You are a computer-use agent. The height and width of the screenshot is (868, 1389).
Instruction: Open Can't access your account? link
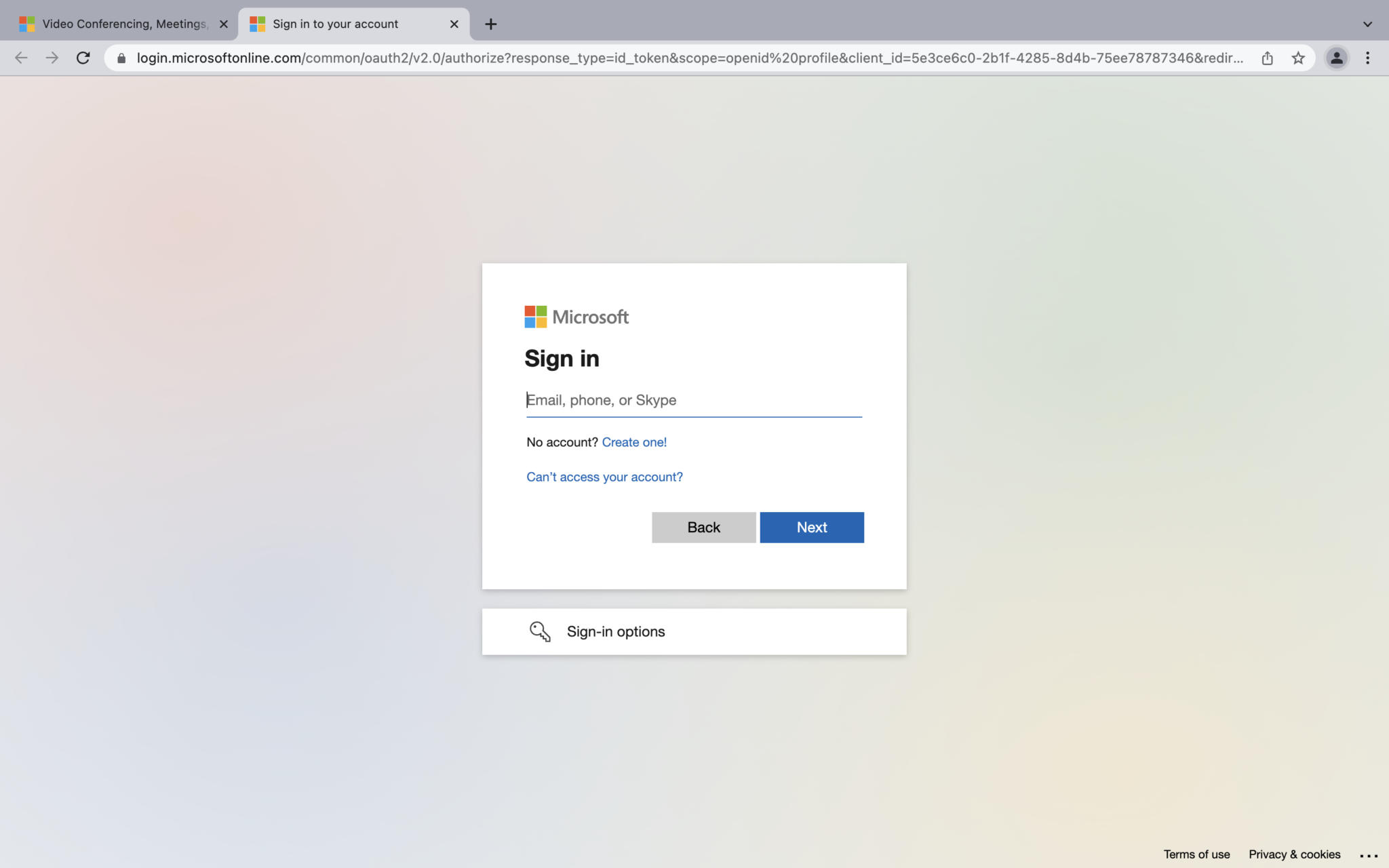point(604,477)
